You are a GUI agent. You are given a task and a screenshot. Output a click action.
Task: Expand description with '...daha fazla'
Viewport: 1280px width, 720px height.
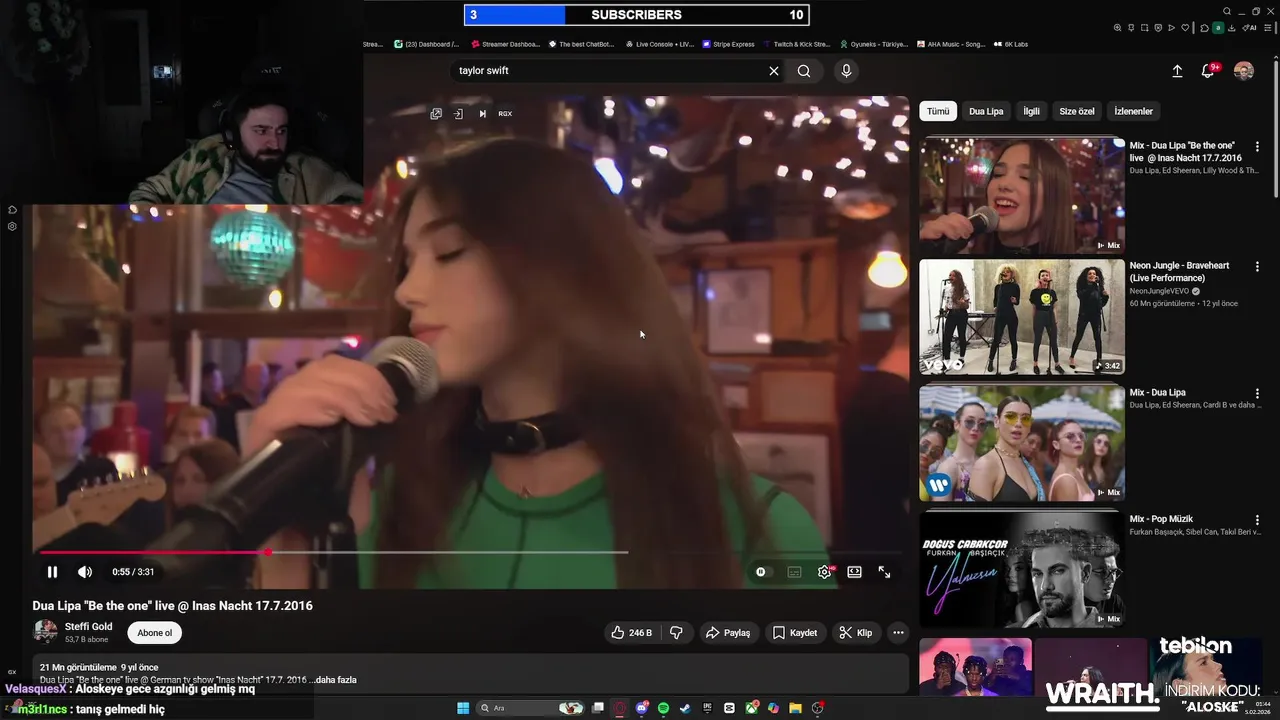pyautogui.click(x=336, y=680)
